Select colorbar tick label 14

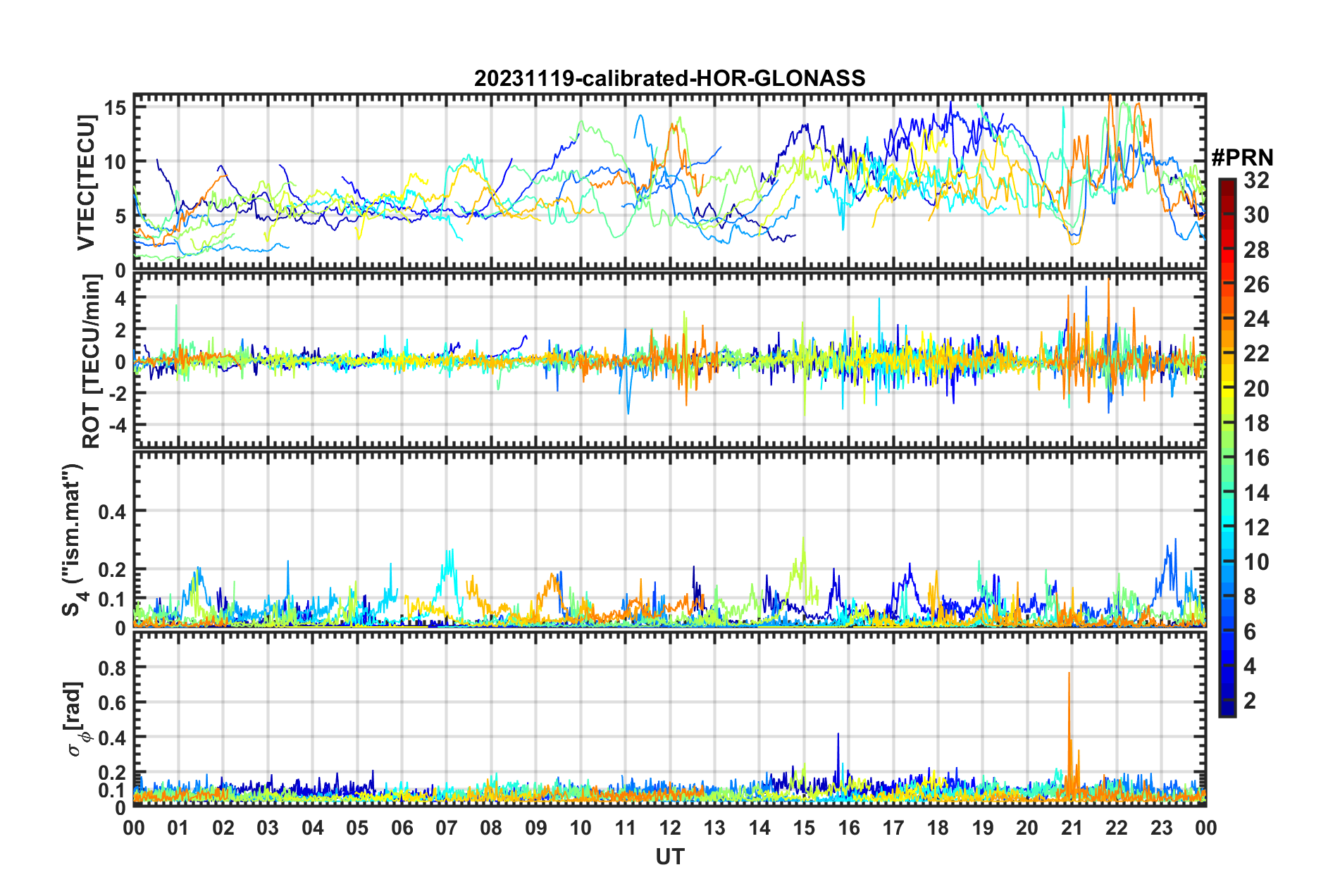tap(1256, 492)
